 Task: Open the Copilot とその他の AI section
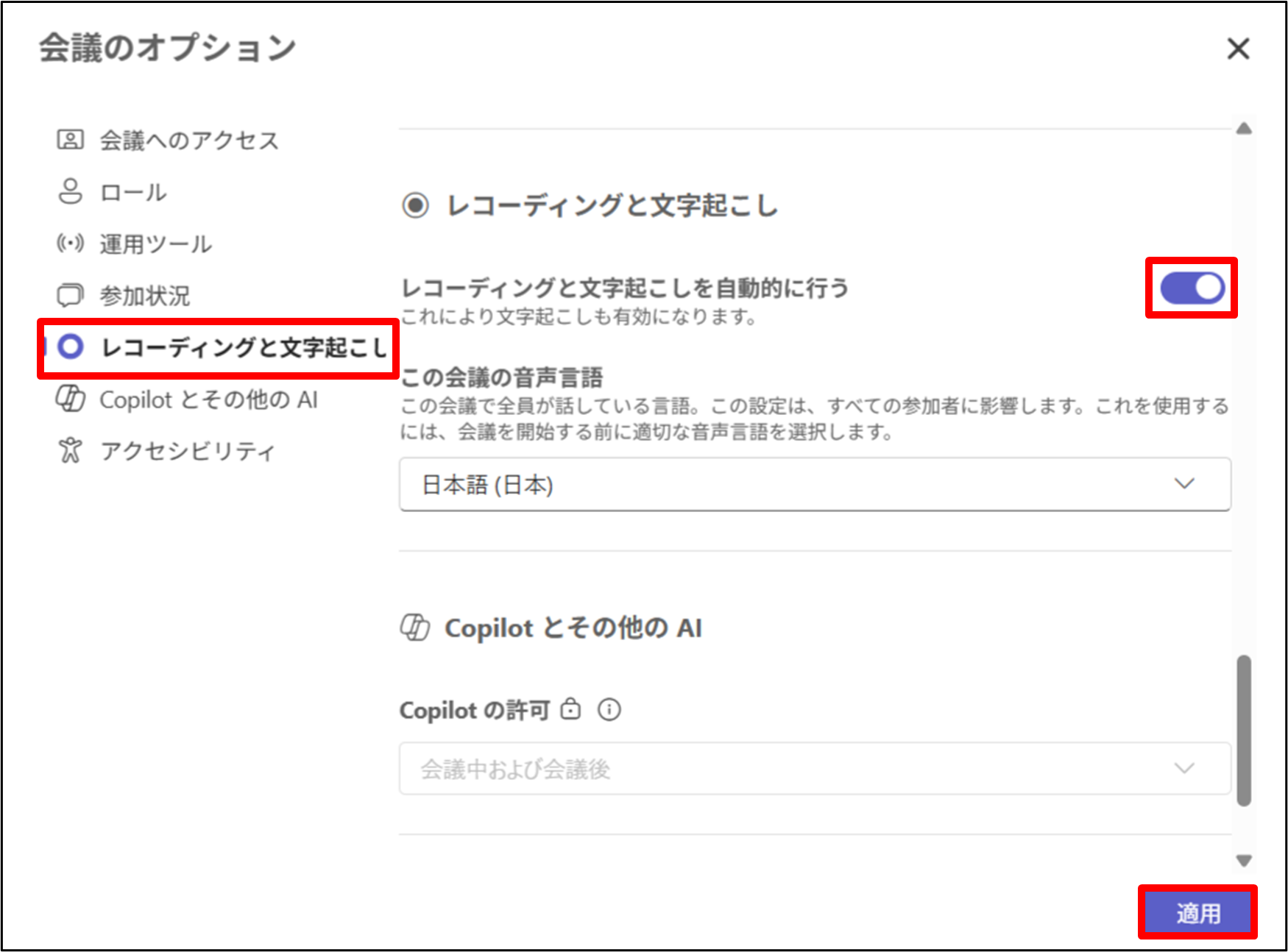pos(208,399)
